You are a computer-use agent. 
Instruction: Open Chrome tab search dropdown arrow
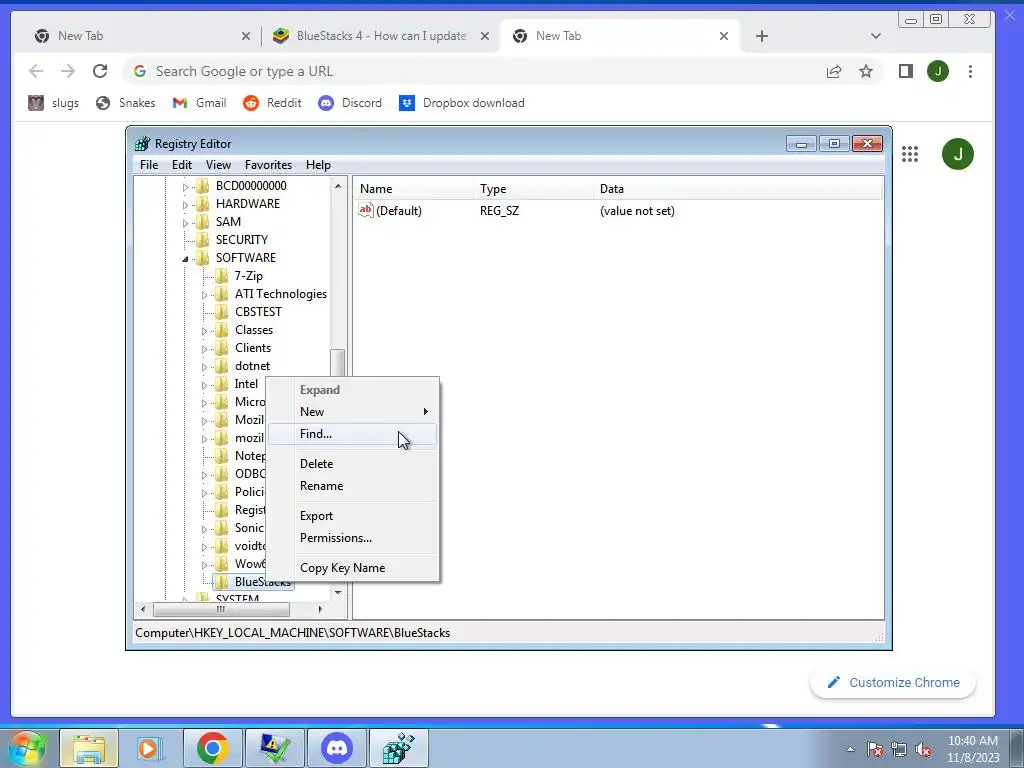pyautogui.click(x=876, y=36)
